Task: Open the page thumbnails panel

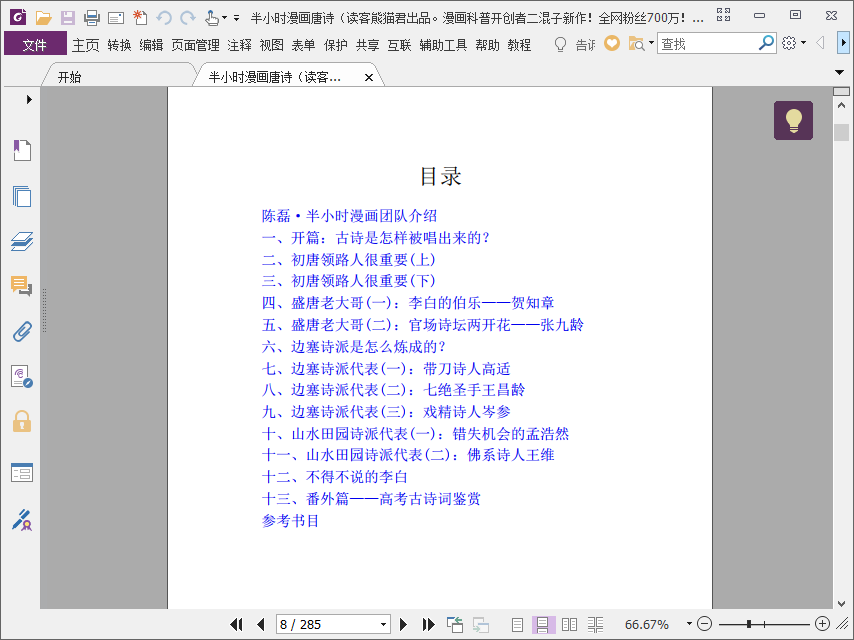Action: [x=22, y=196]
